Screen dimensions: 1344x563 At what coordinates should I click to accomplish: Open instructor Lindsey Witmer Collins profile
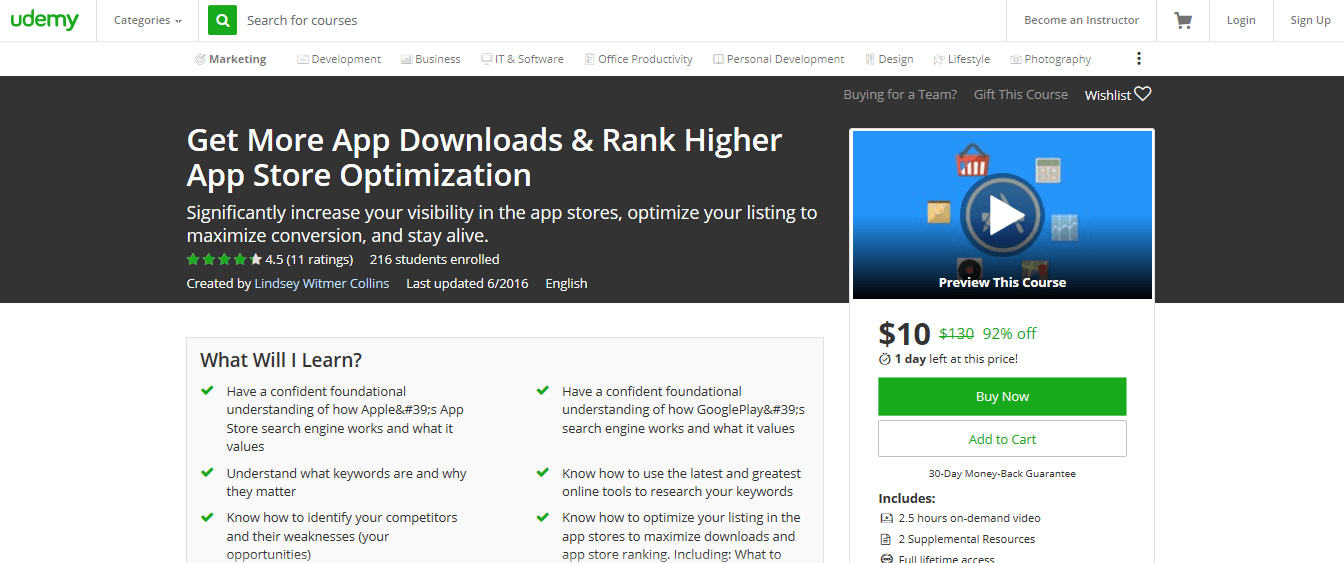coord(321,283)
